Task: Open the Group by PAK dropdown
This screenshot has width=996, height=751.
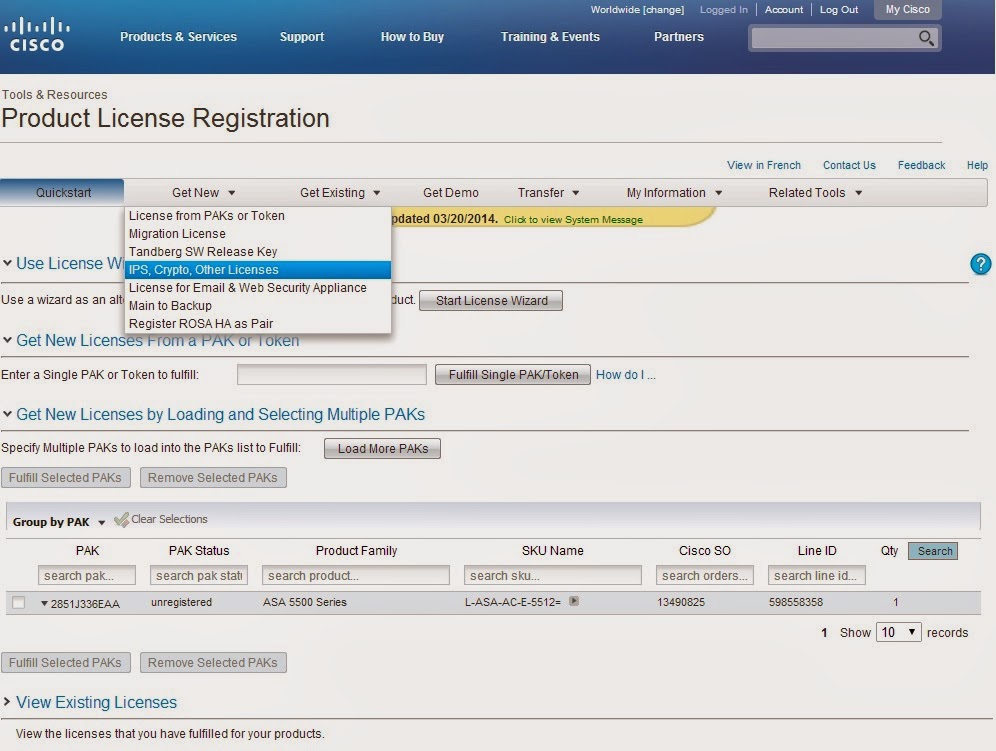Action: [x=58, y=522]
